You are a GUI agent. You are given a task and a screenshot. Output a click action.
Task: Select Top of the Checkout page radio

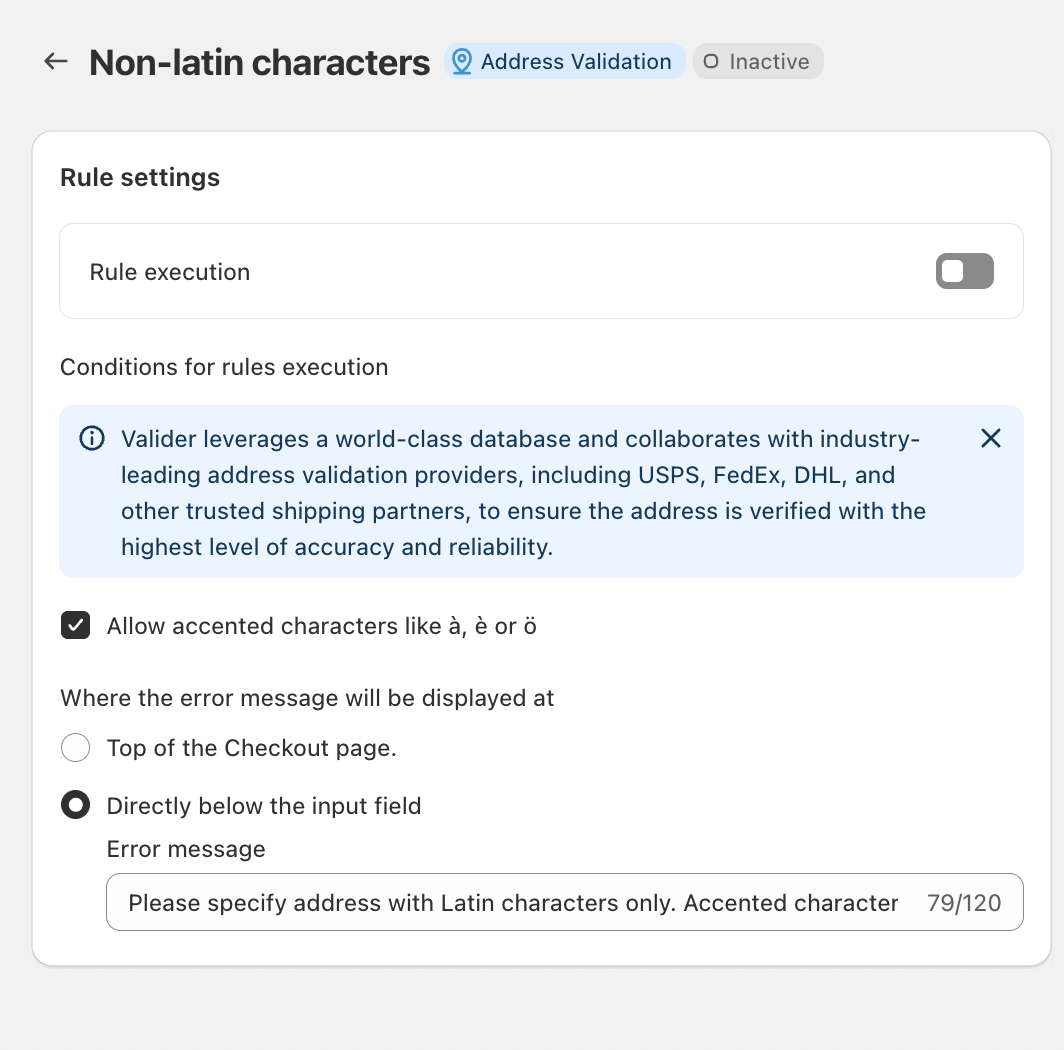coord(76,748)
